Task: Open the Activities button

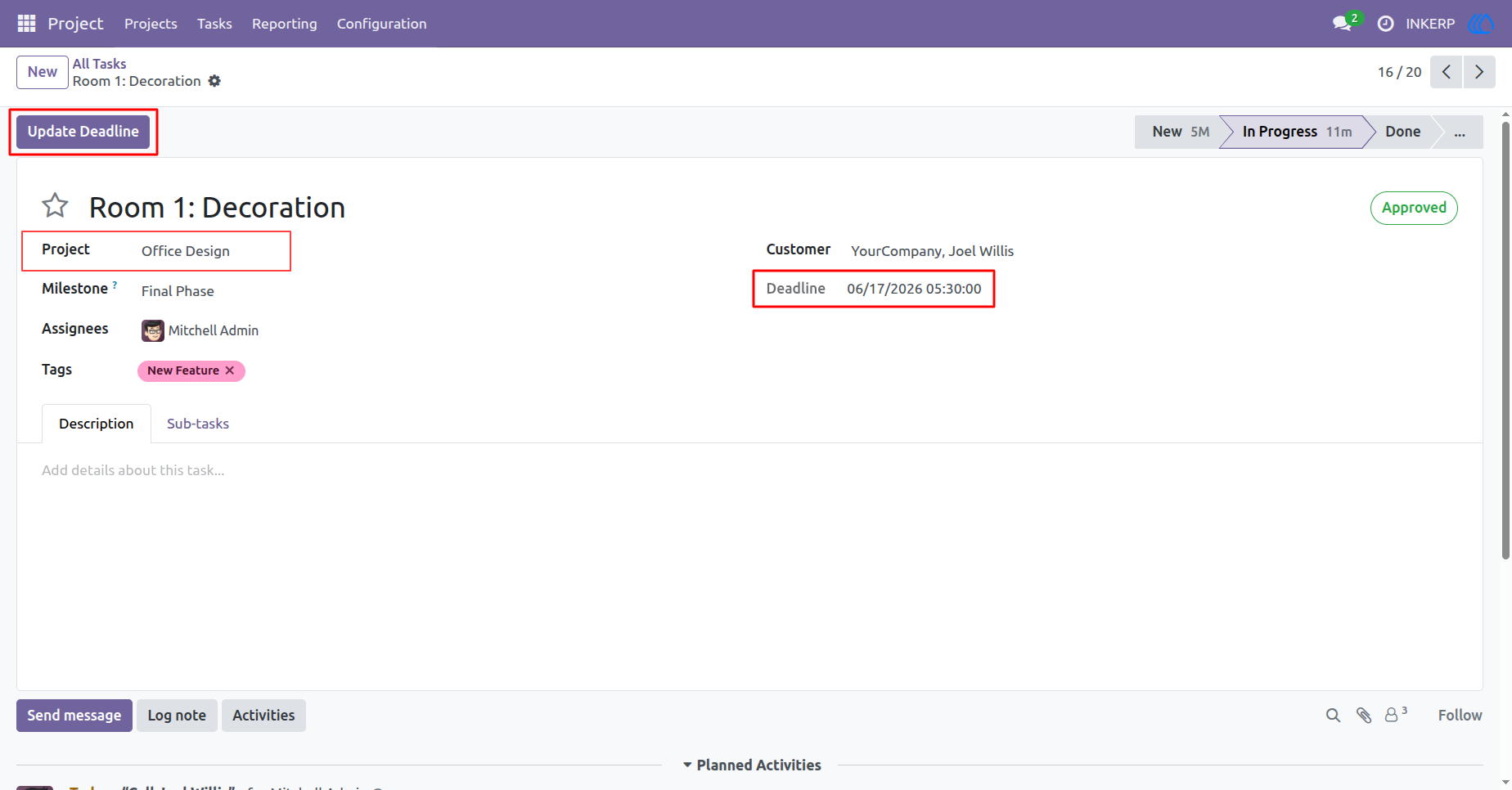Action: pos(263,716)
